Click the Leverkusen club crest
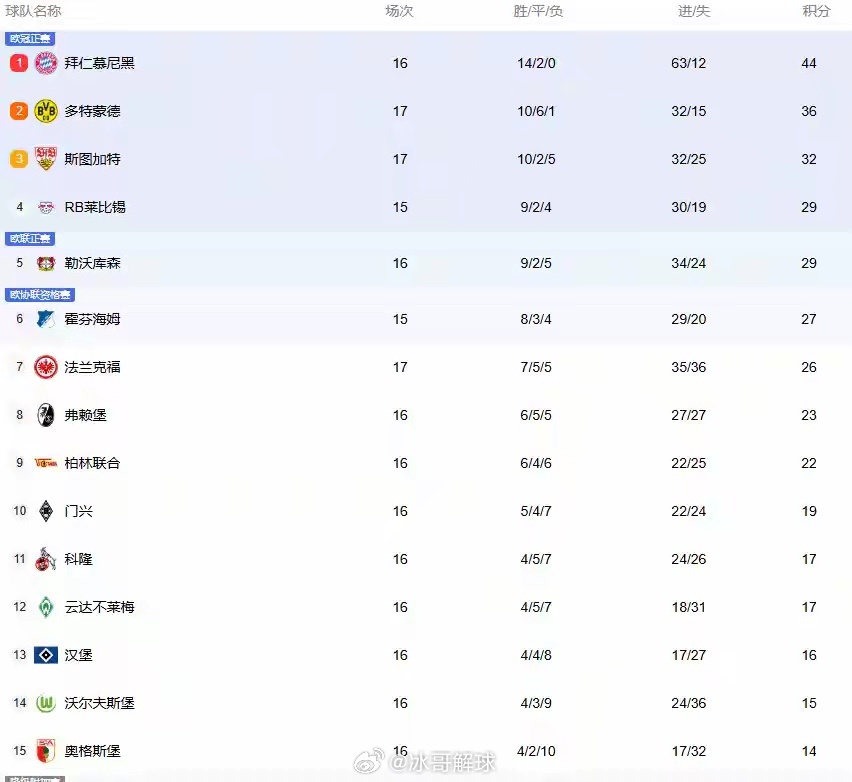The height and width of the screenshot is (782, 852). (45, 263)
